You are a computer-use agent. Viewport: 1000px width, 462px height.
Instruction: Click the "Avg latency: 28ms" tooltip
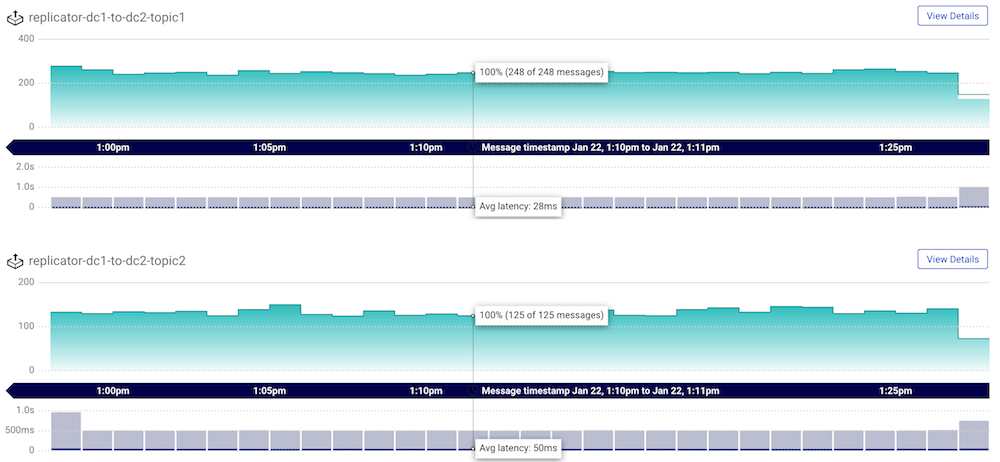(518, 206)
